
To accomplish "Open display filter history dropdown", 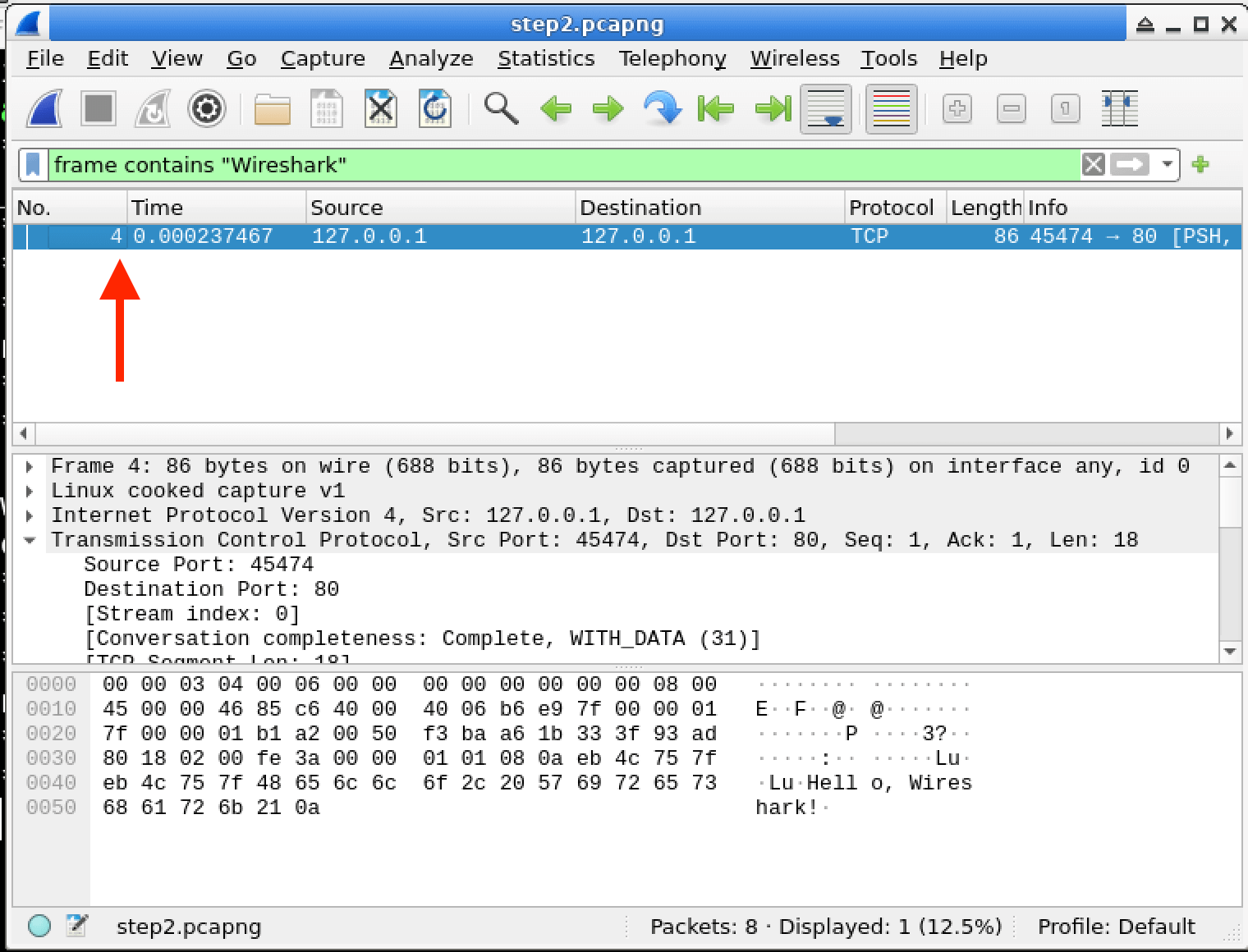I will (x=1167, y=165).
